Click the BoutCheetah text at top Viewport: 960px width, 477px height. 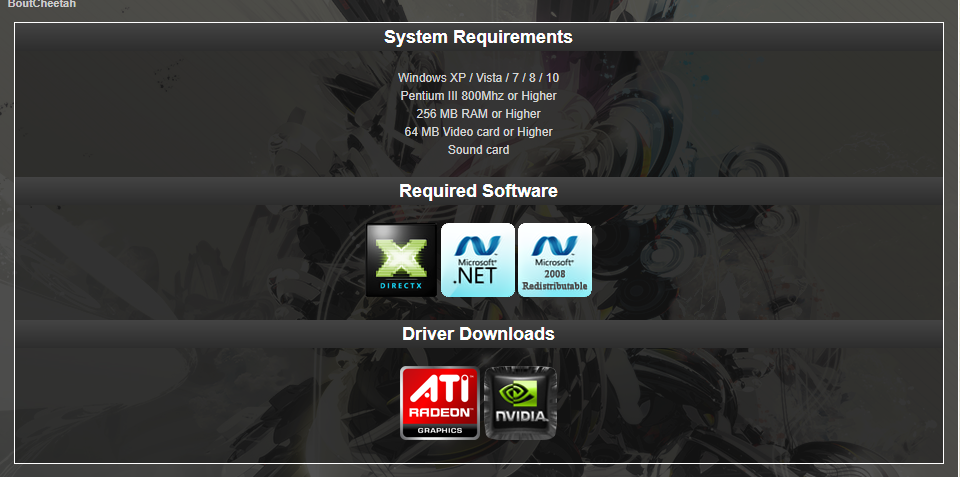coord(42,4)
